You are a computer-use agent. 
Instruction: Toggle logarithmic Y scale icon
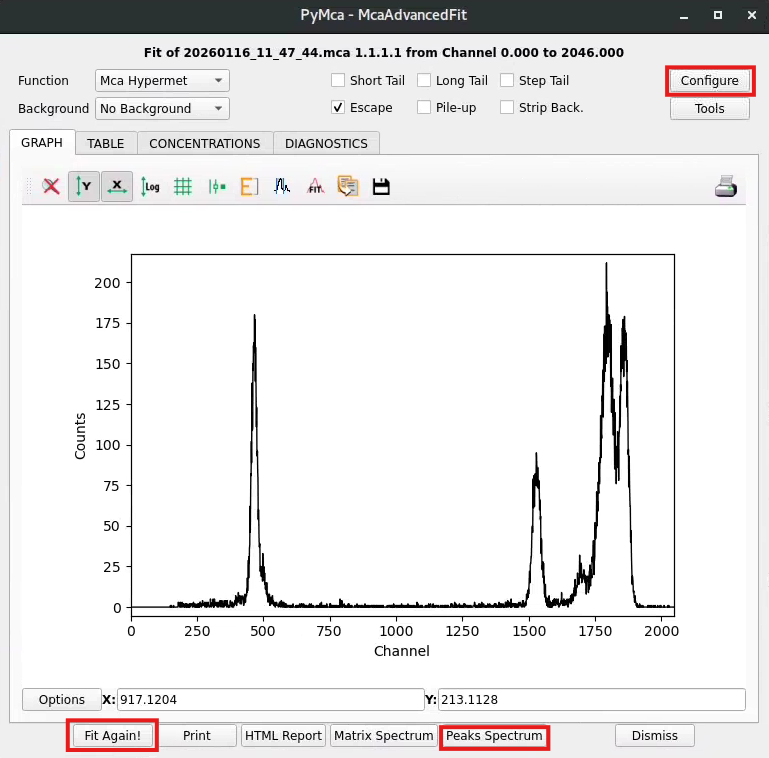pos(150,187)
